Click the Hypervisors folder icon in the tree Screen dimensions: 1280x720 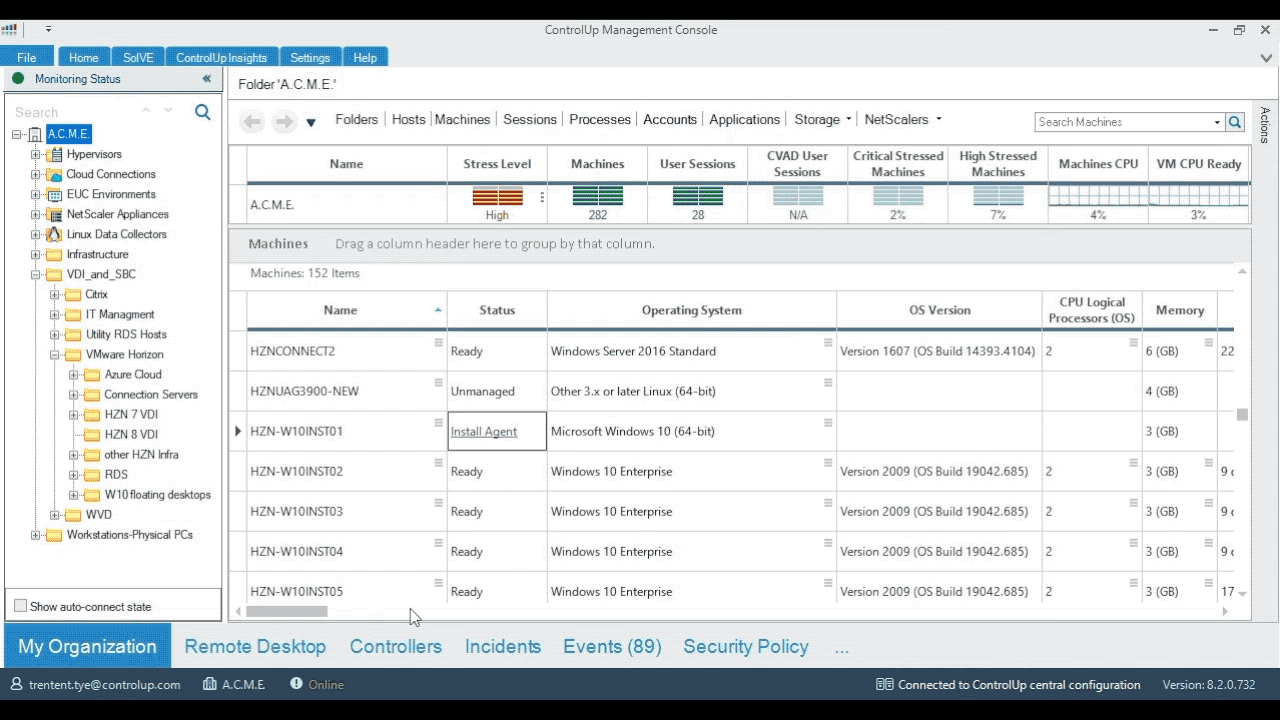click(54, 155)
